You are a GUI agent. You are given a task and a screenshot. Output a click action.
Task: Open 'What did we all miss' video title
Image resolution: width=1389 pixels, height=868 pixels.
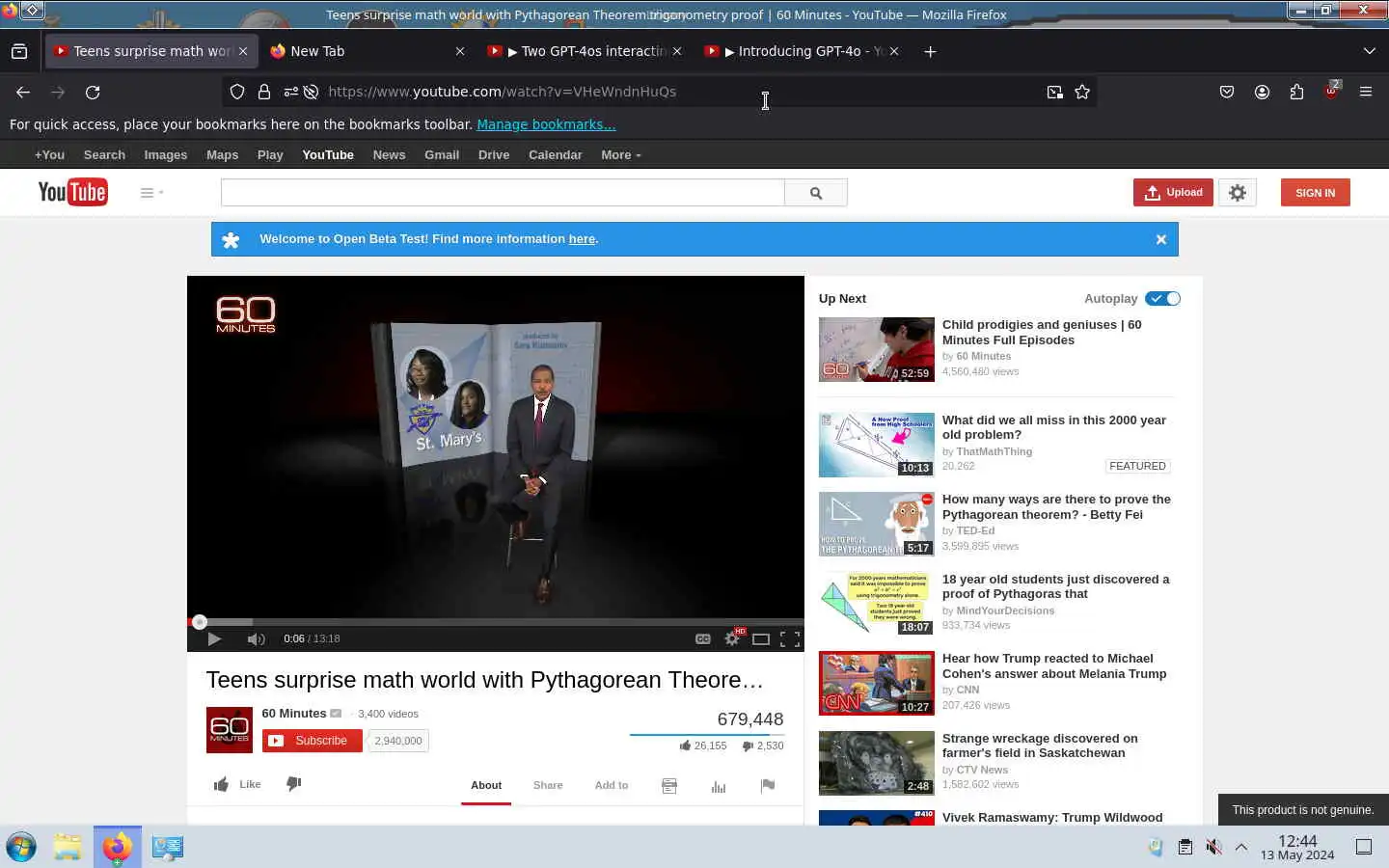pyautogui.click(x=1054, y=427)
